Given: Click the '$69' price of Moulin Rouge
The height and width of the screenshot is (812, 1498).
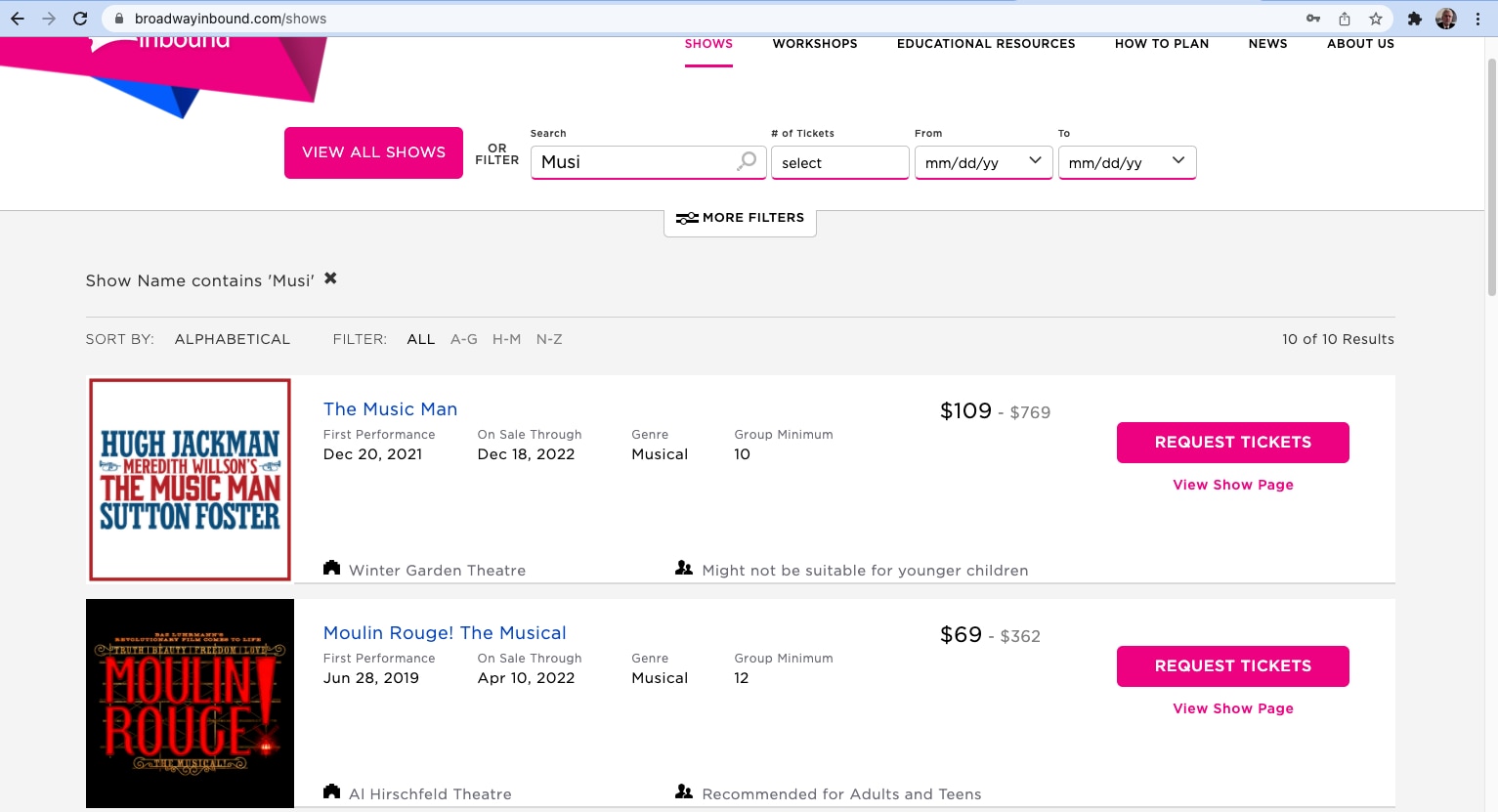Looking at the screenshot, I should click(961, 635).
